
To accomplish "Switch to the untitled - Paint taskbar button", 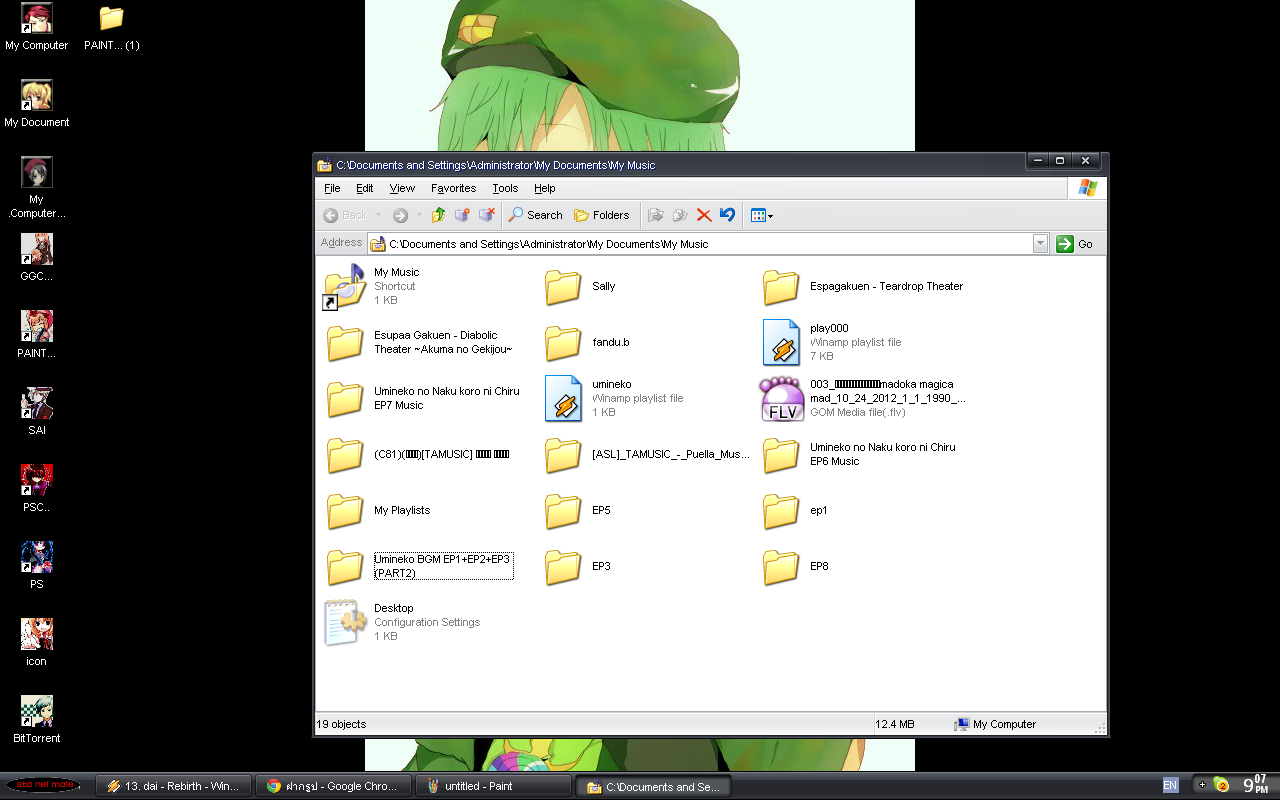I will point(493,786).
